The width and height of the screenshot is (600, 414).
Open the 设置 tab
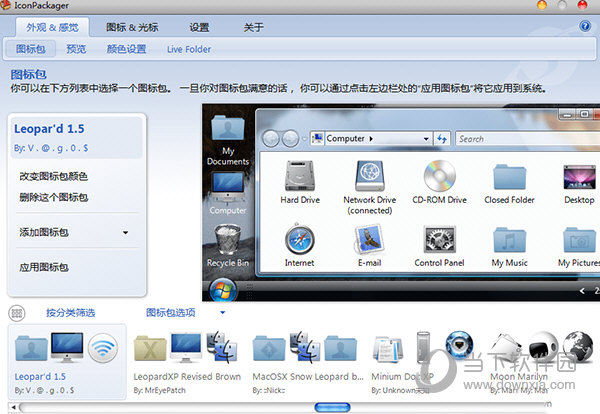(199, 28)
